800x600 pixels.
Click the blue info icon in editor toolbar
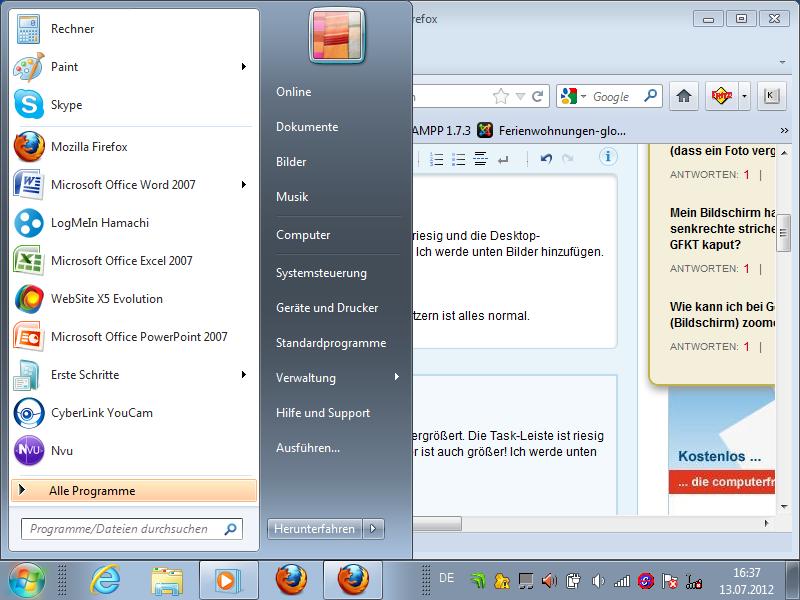click(x=608, y=157)
